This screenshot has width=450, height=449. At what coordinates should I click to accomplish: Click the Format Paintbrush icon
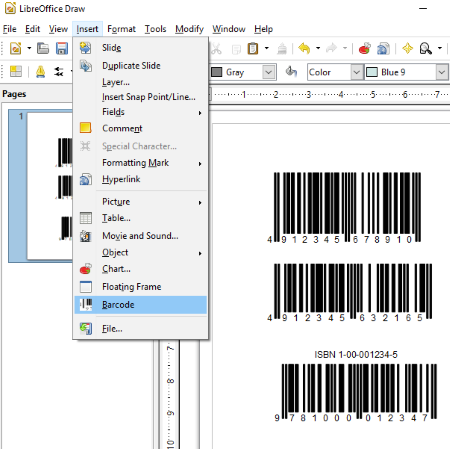(x=282, y=49)
